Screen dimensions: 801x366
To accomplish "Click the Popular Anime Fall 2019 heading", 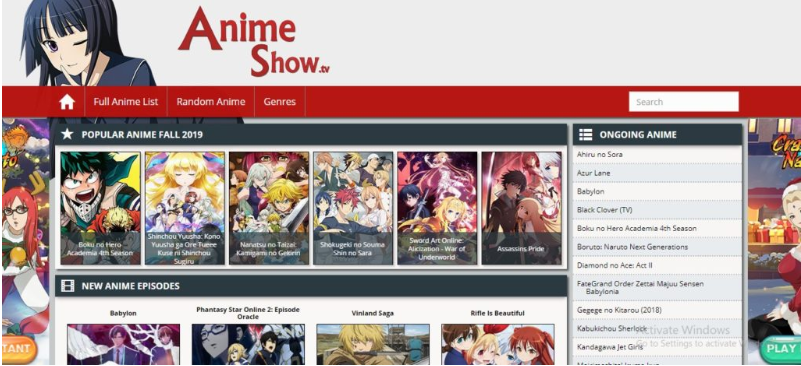I will [142, 134].
